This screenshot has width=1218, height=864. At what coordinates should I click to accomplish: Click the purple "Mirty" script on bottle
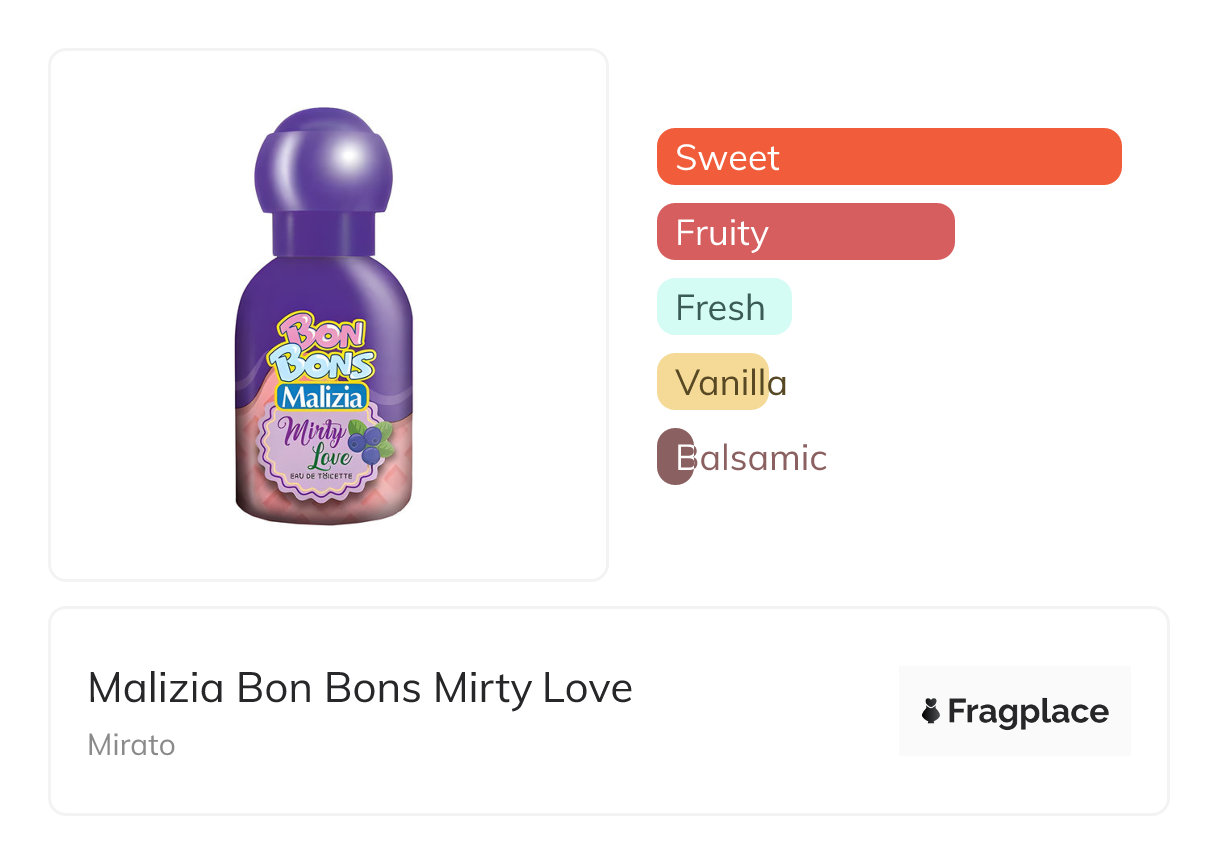313,434
